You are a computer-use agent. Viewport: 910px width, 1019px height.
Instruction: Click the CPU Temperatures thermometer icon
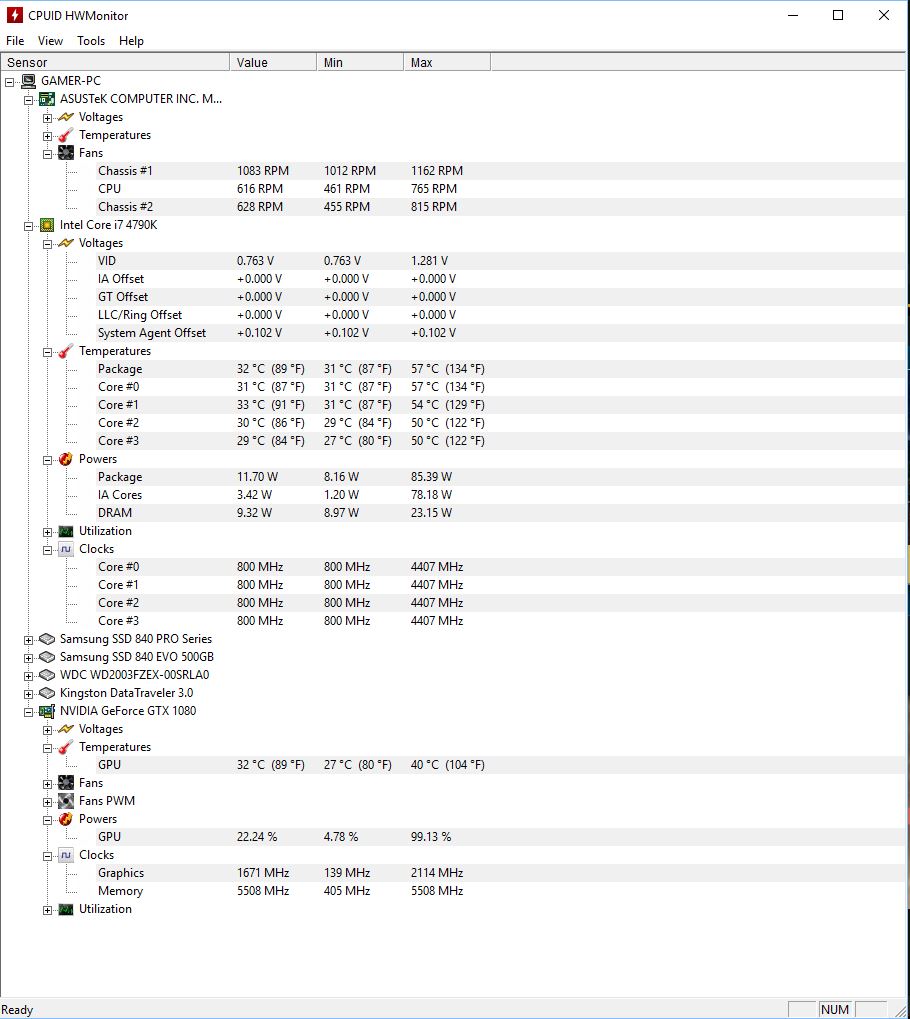(x=66, y=351)
